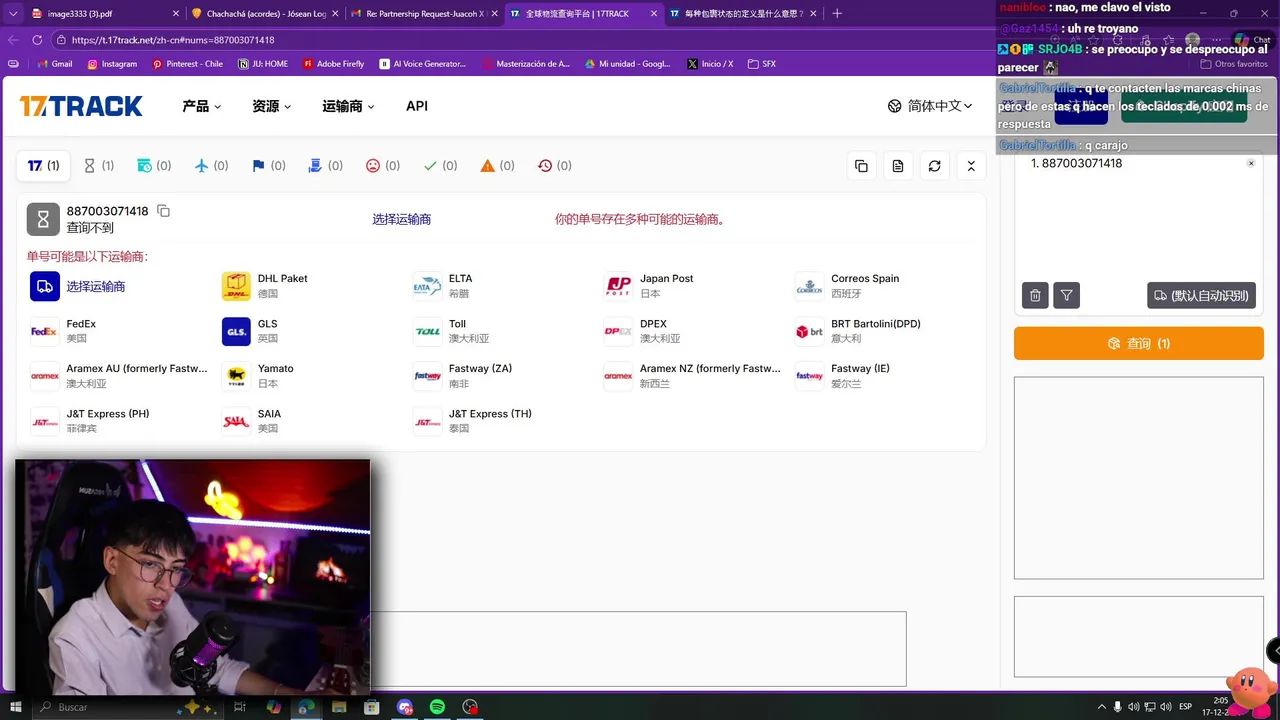Filter by out-for-delivery courier status tab
The image size is (1280, 720).
(x=326, y=166)
